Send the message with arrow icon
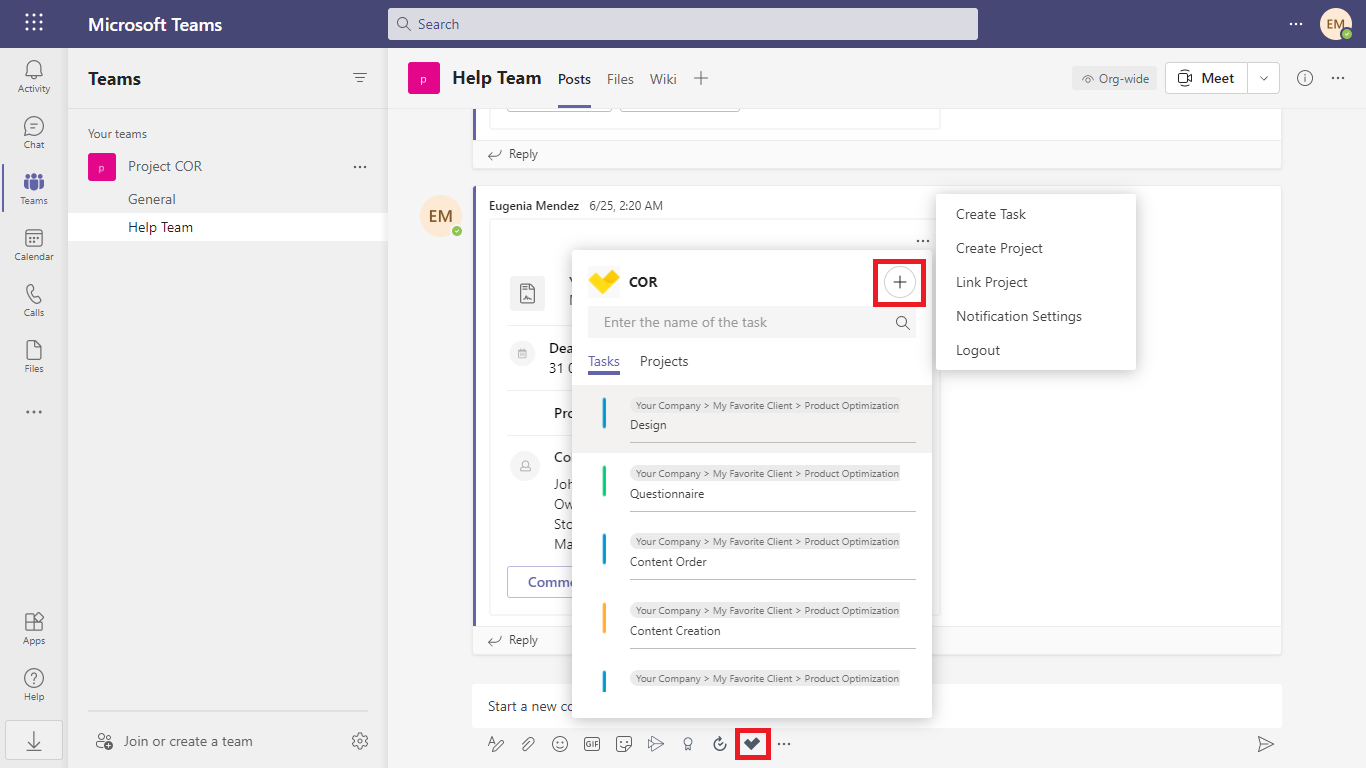This screenshot has height=768, width=1366. coord(1265,743)
